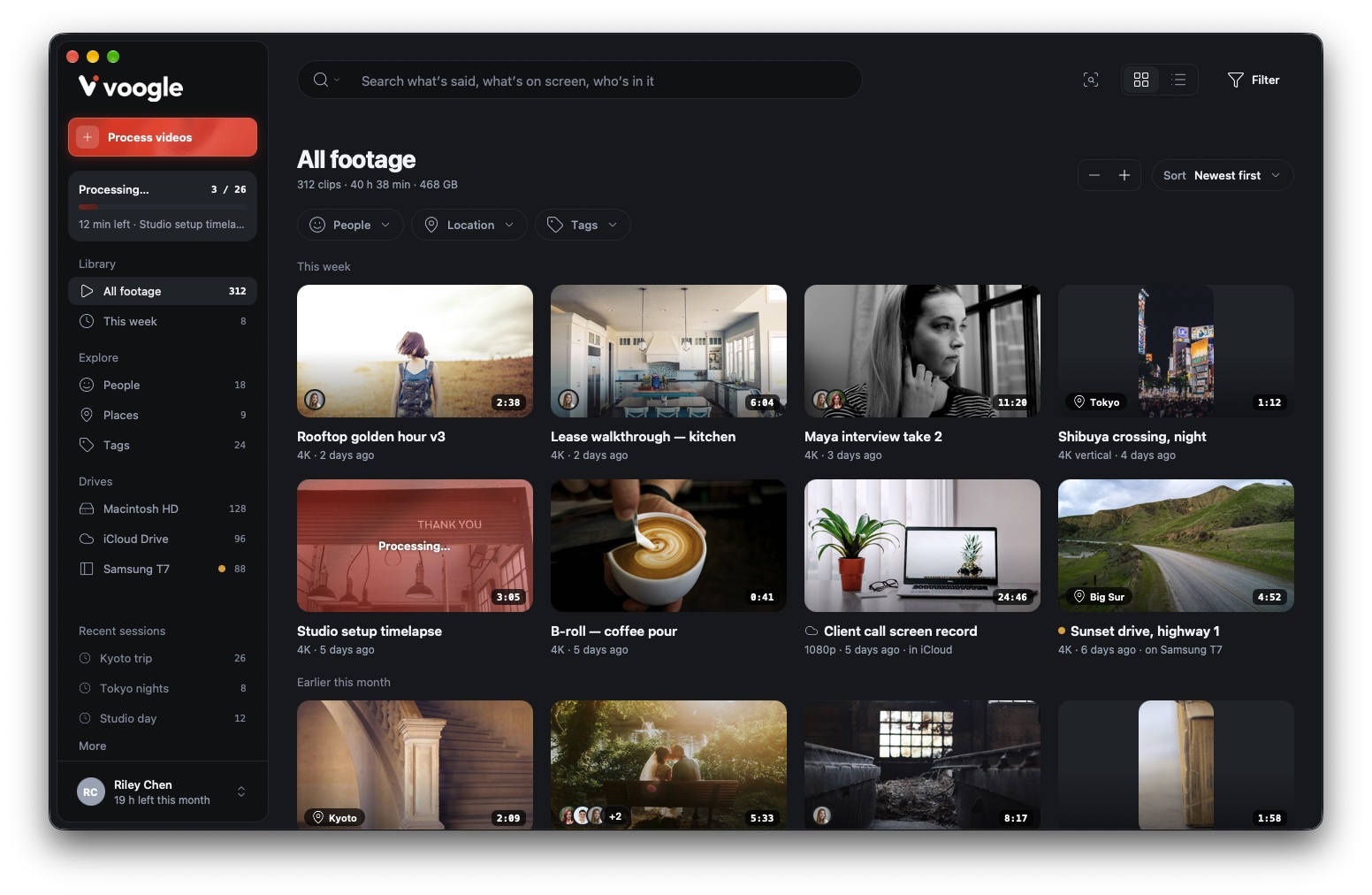This screenshot has height=895, width=1372.
Task: Click the Places pin icon in sidebar
Action: coord(87,415)
